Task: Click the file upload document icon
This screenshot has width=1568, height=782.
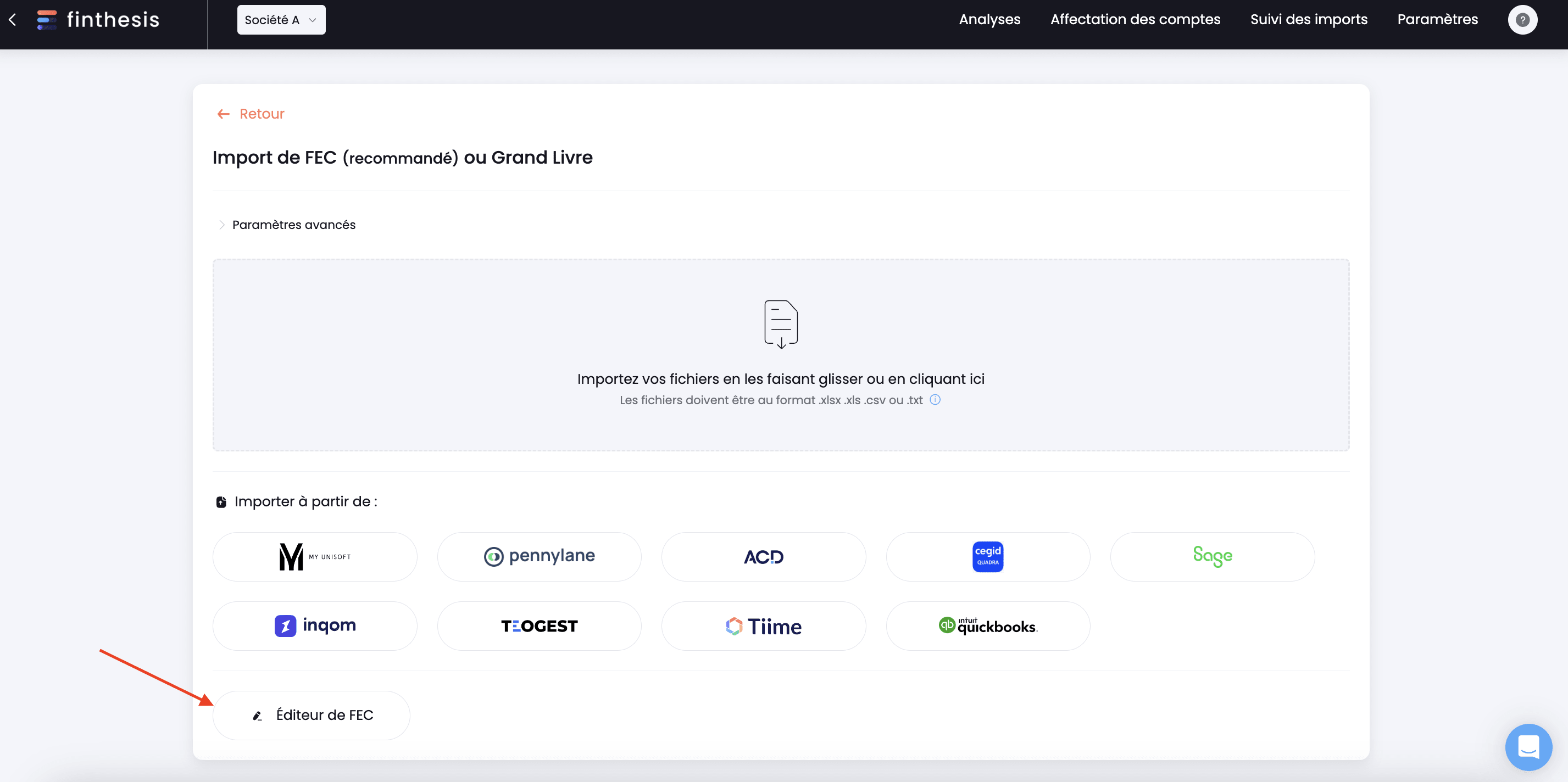Action: [781, 324]
